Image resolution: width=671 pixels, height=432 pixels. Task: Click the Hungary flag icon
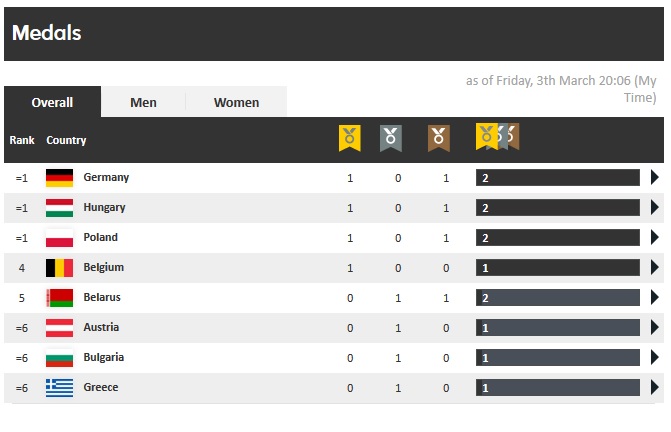[x=59, y=208]
